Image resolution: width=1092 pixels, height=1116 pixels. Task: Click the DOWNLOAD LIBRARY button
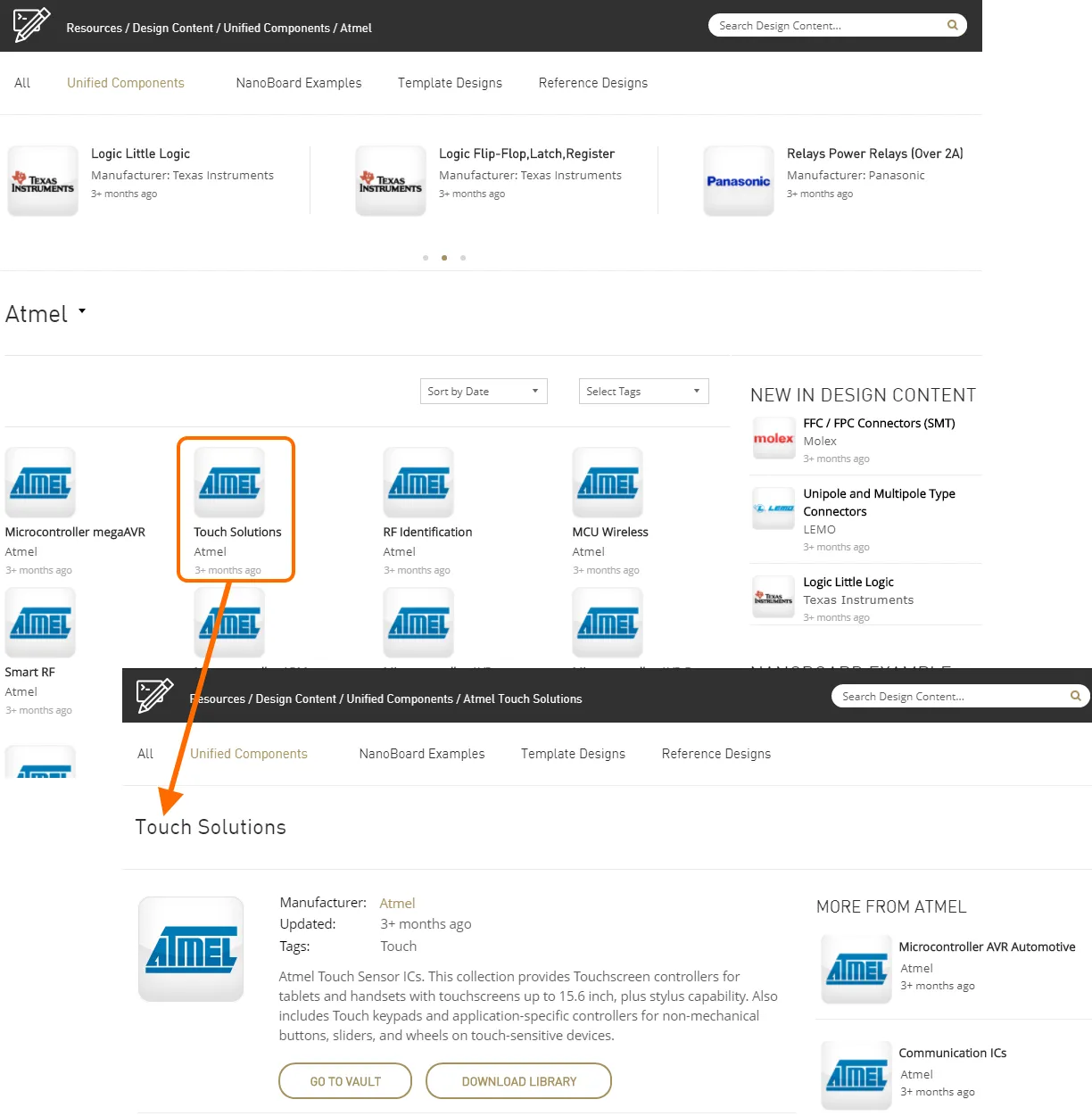pos(518,1081)
